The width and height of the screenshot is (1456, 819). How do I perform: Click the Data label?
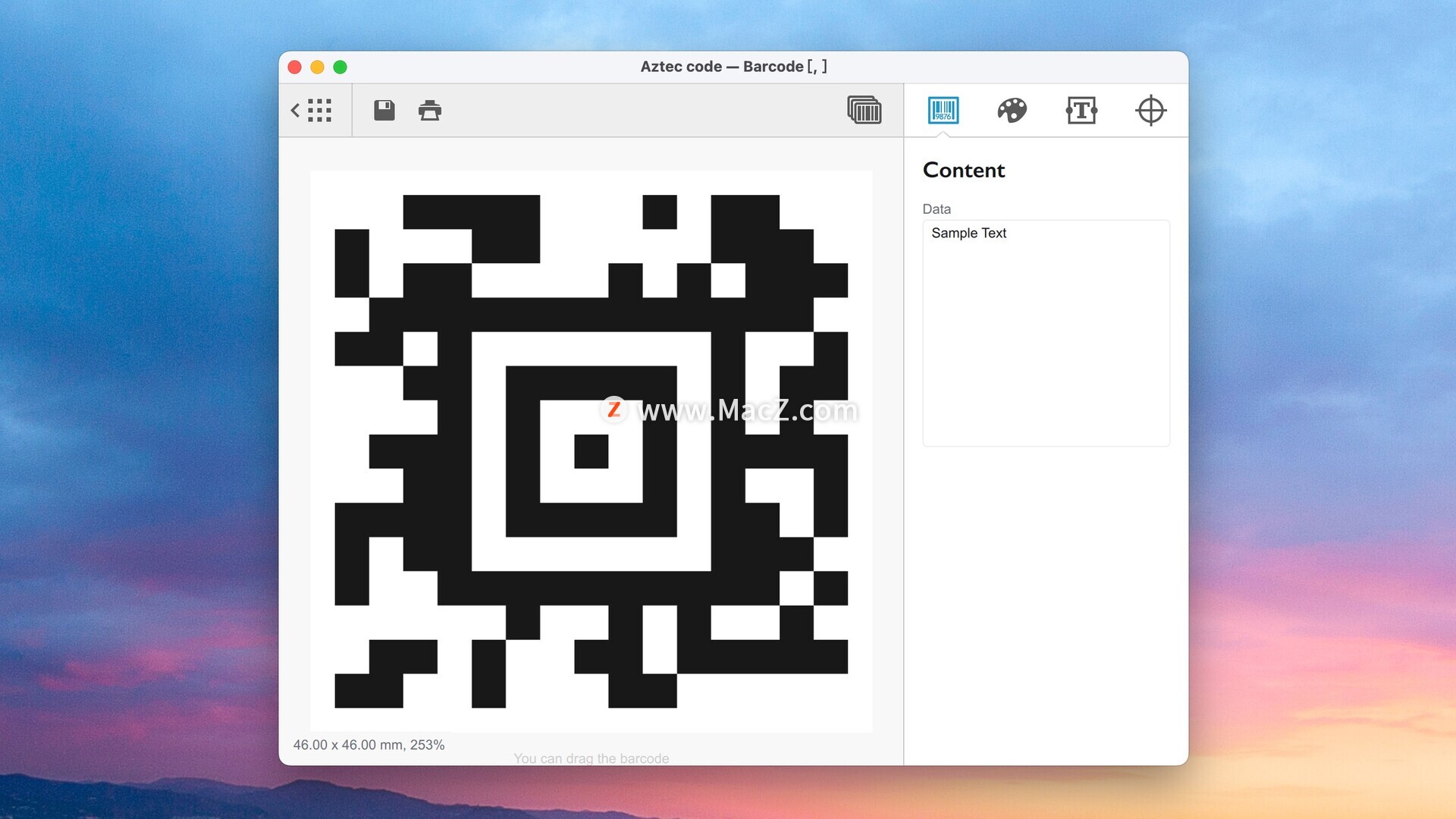937,209
